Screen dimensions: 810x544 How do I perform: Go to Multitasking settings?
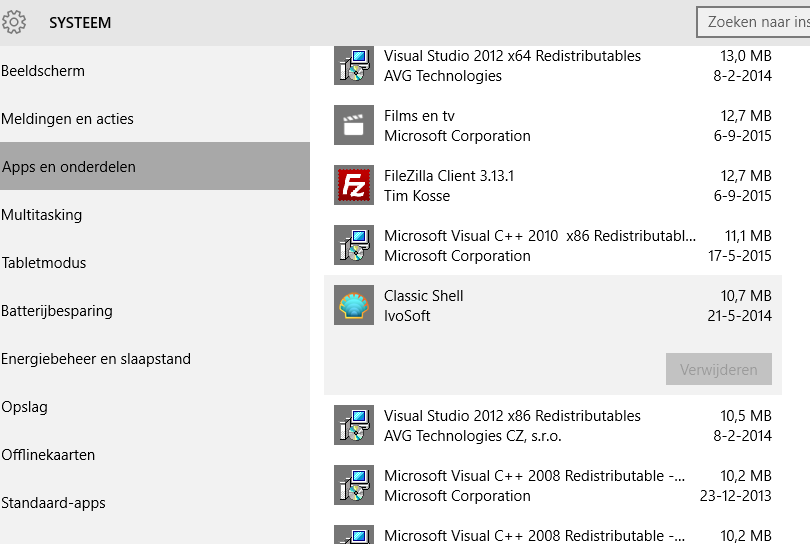pyautogui.click(x=155, y=214)
